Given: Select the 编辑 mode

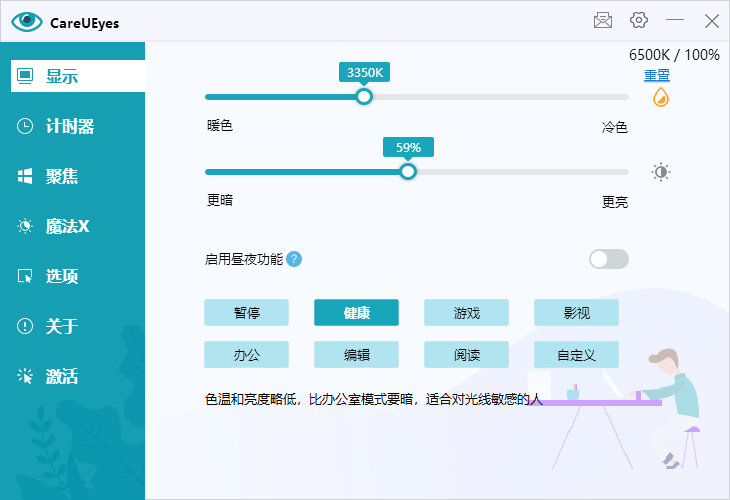Looking at the screenshot, I should tap(356, 355).
